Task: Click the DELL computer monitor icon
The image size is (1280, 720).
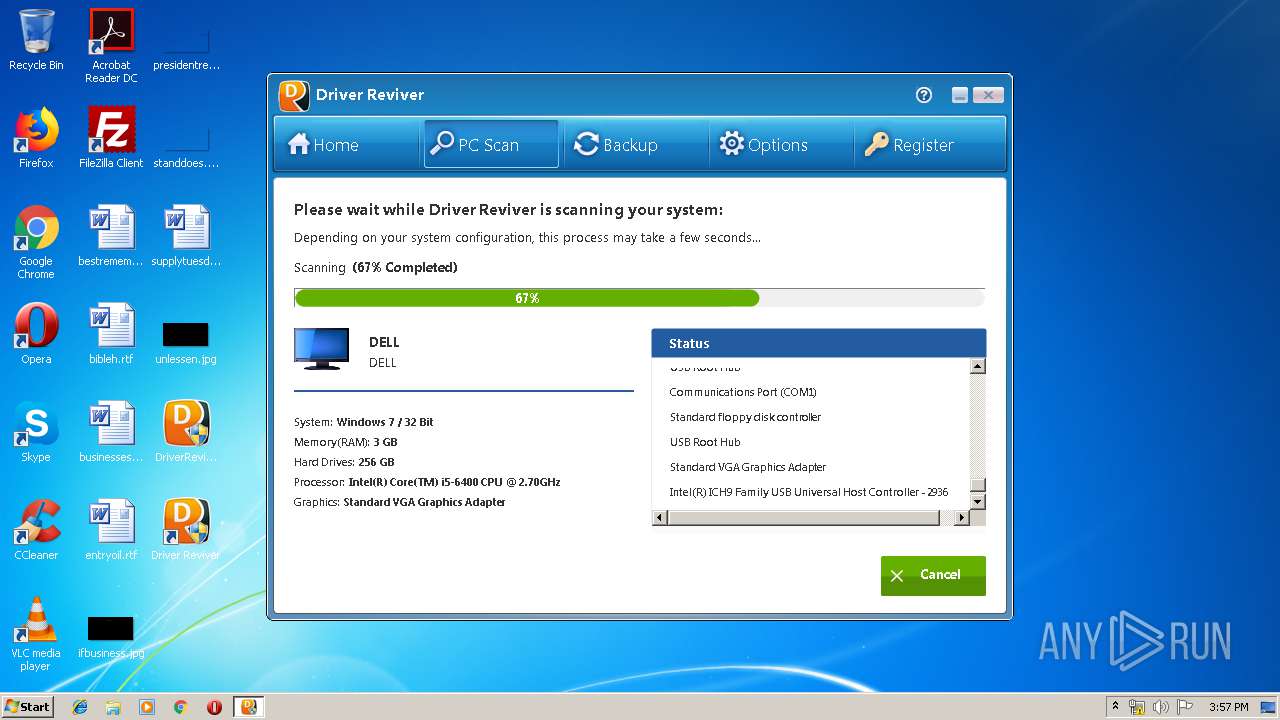Action: 322,349
